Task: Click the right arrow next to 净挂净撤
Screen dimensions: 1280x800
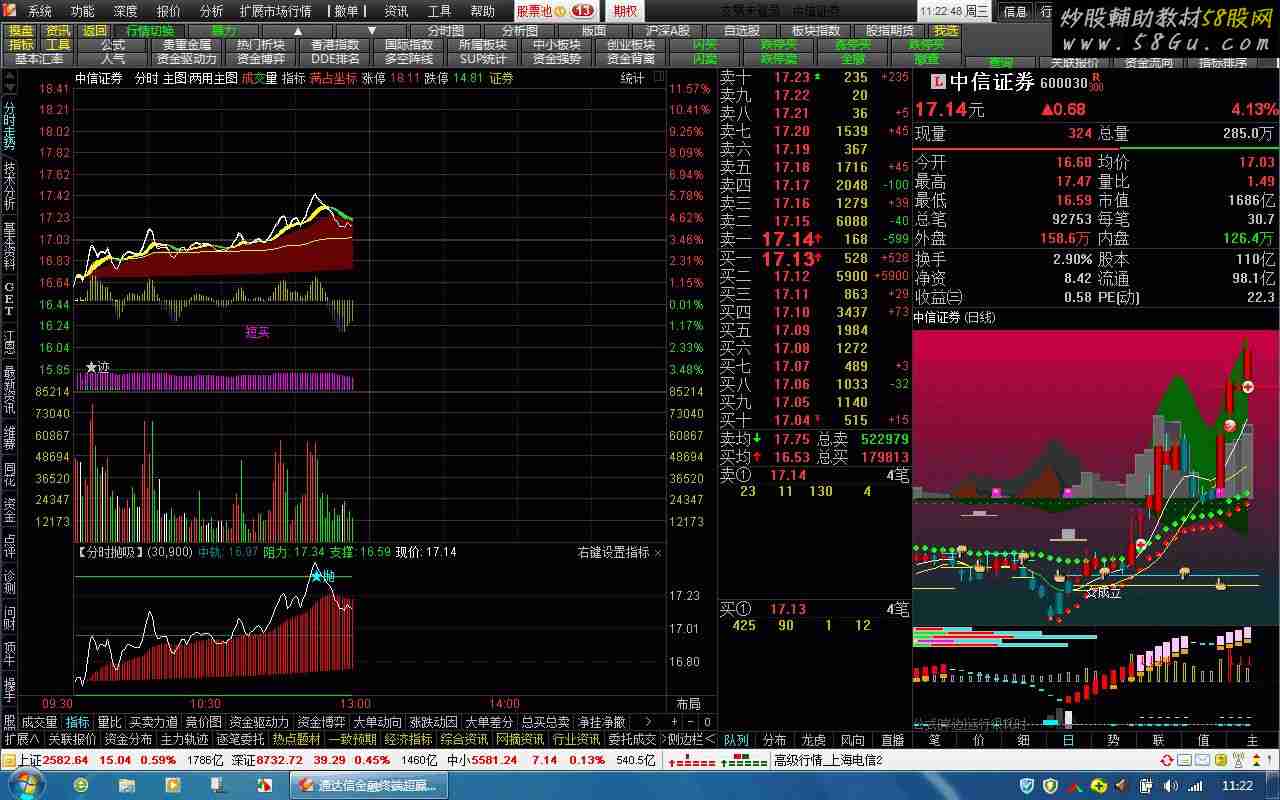Action: [648, 722]
